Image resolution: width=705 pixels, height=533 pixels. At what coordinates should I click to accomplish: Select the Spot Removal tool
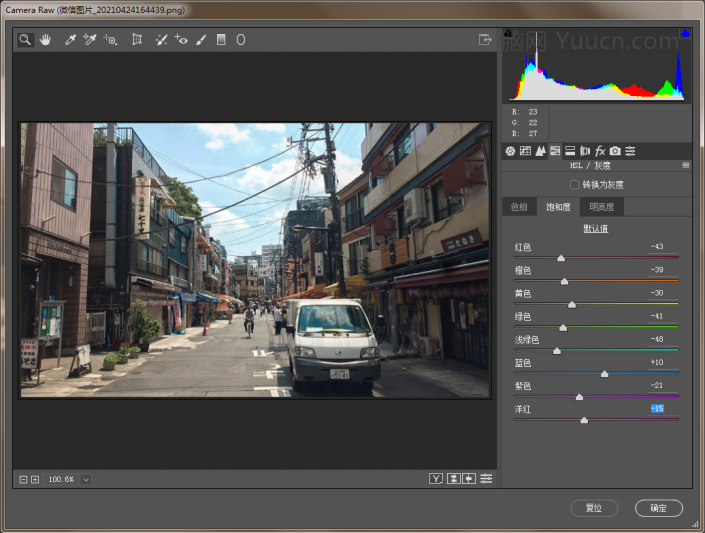coord(161,40)
